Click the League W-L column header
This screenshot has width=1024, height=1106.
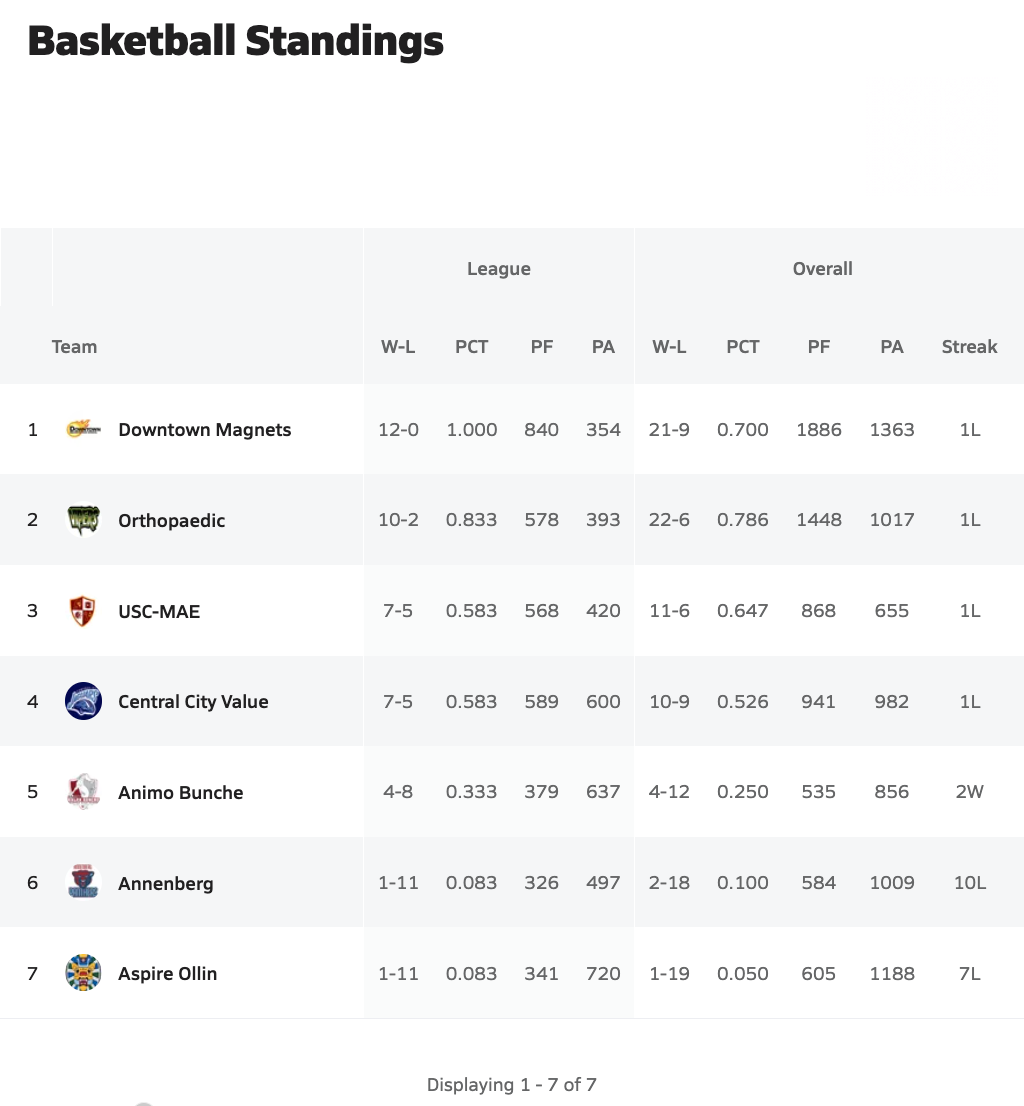(x=398, y=347)
